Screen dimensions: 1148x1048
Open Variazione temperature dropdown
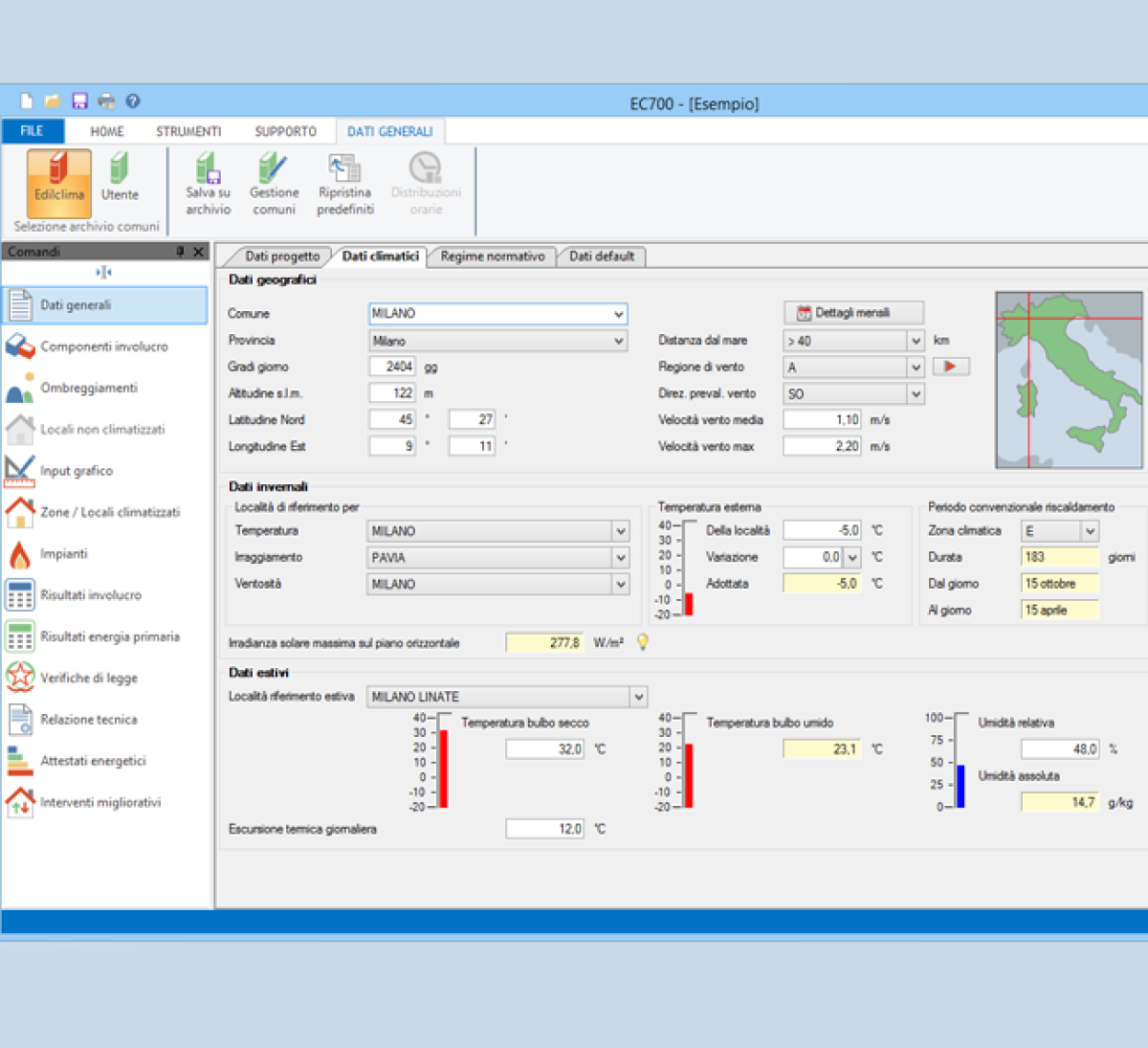click(x=852, y=557)
